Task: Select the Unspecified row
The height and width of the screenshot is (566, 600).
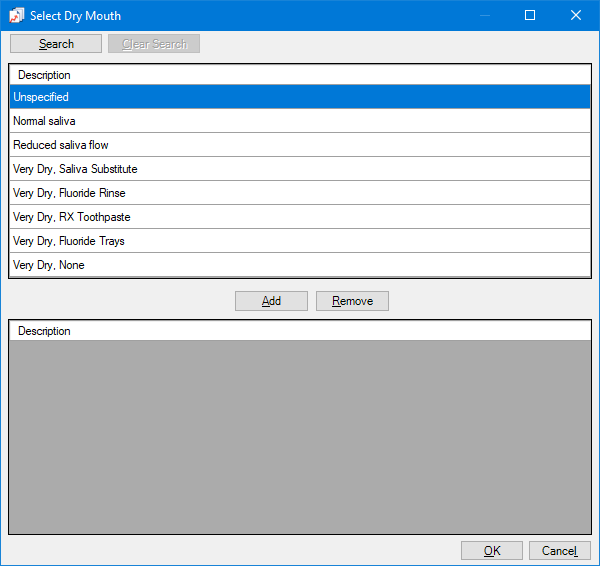Action: pos(300,97)
